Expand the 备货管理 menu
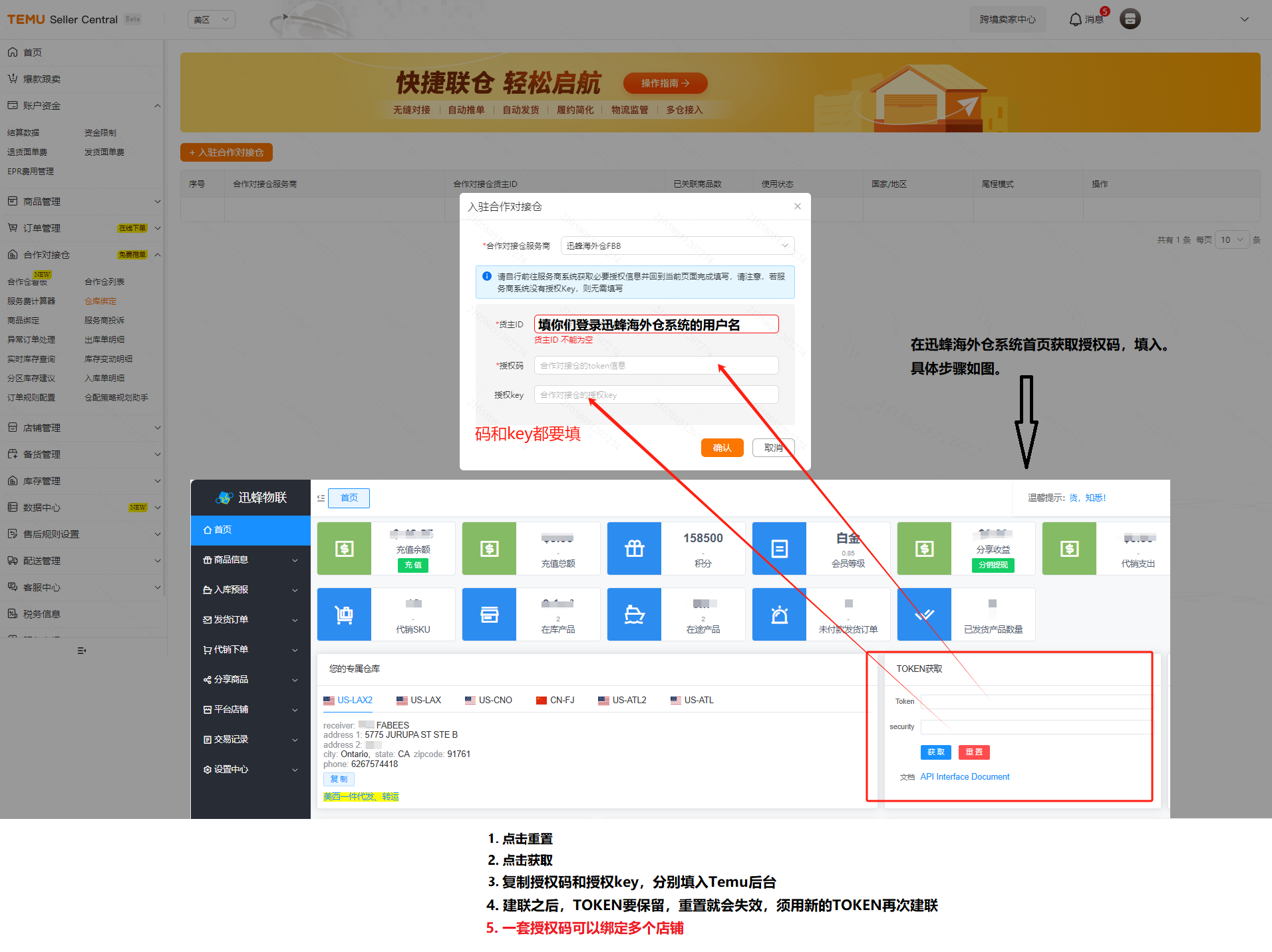 [x=84, y=454]
